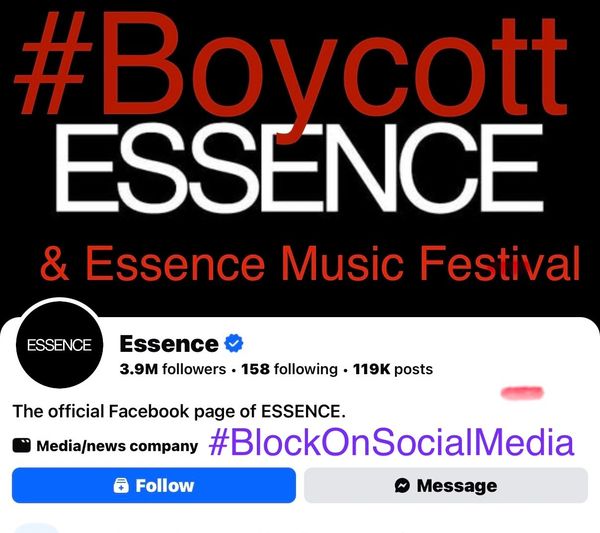Click the Essence page name
600x533 pixels.
[168, 344]
